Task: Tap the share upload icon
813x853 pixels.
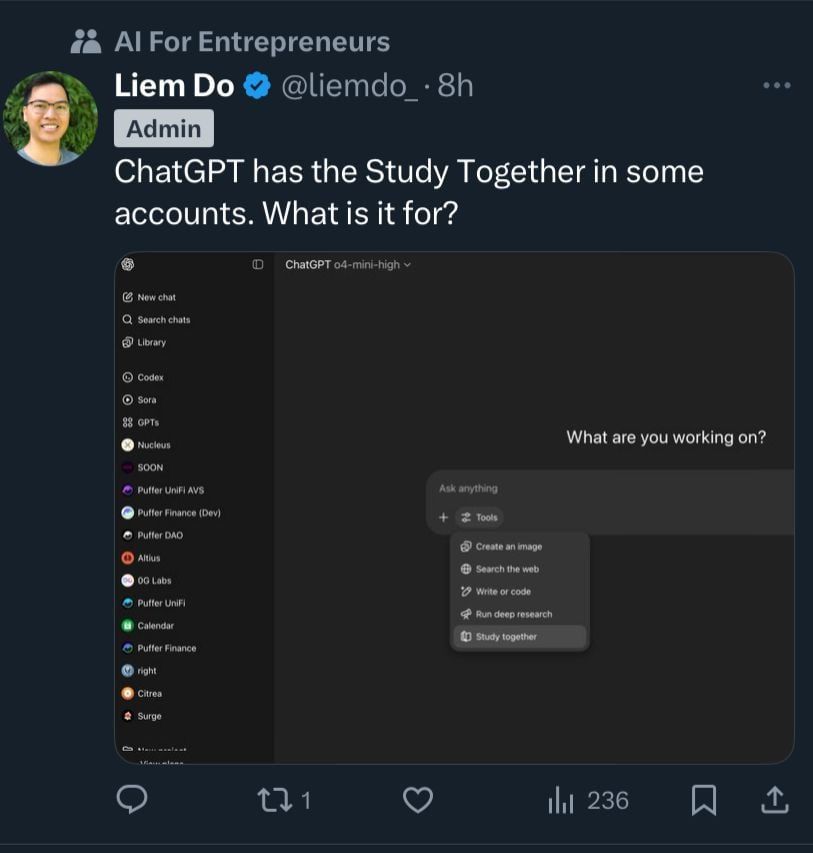Action: 775,799
